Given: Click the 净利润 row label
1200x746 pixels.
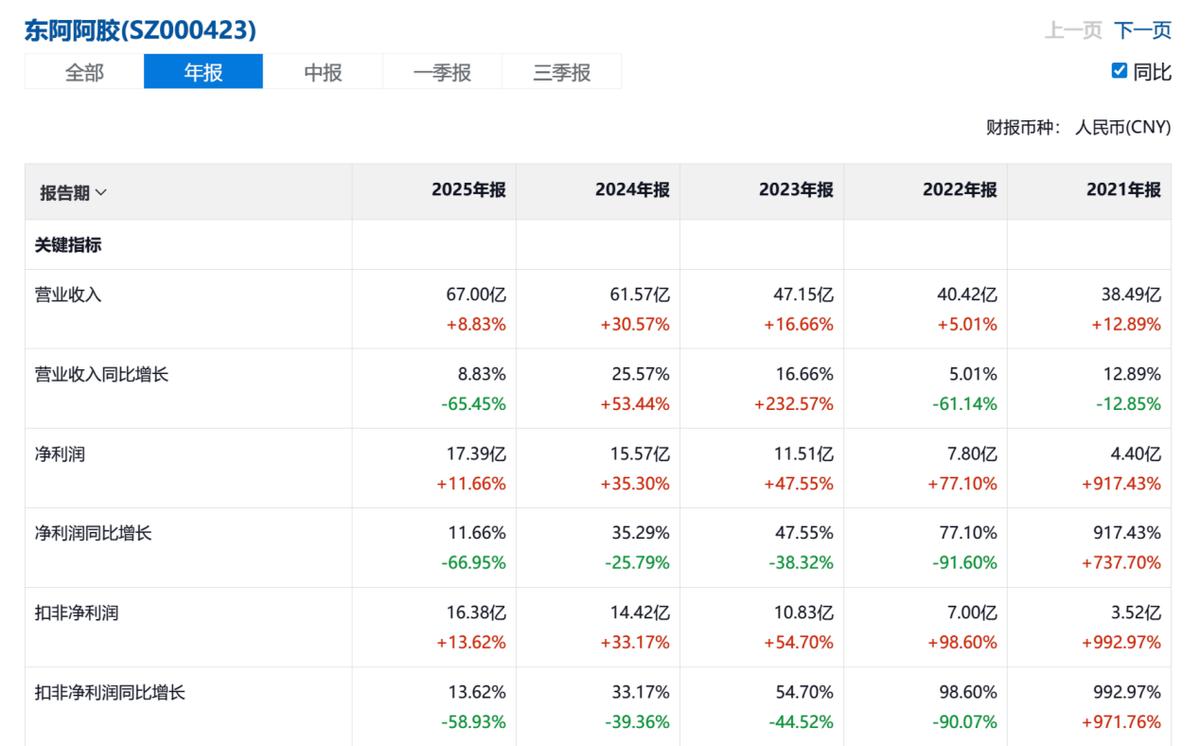Looking at the screenshot, I should [x=60, y=454].
